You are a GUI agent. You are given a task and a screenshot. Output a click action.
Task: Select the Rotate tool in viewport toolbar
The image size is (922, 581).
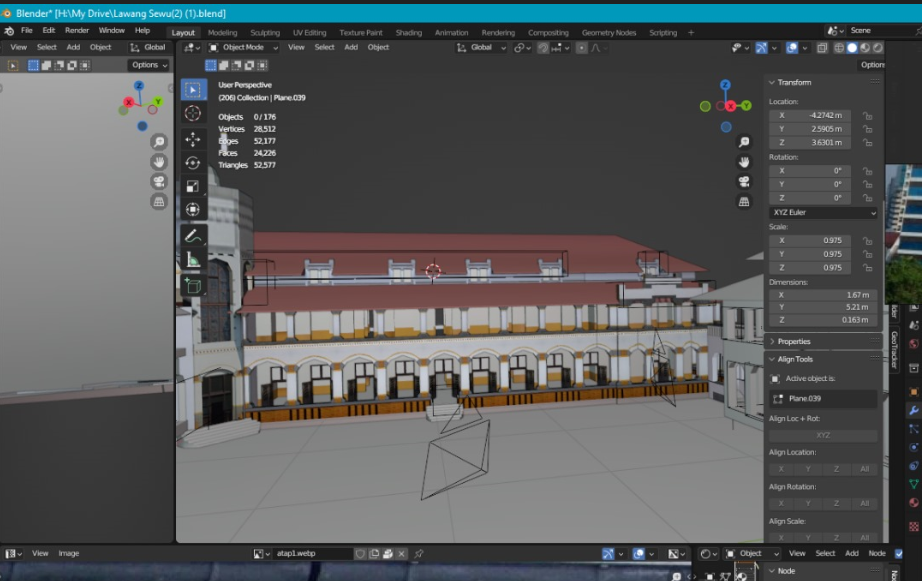coord(193,162)
